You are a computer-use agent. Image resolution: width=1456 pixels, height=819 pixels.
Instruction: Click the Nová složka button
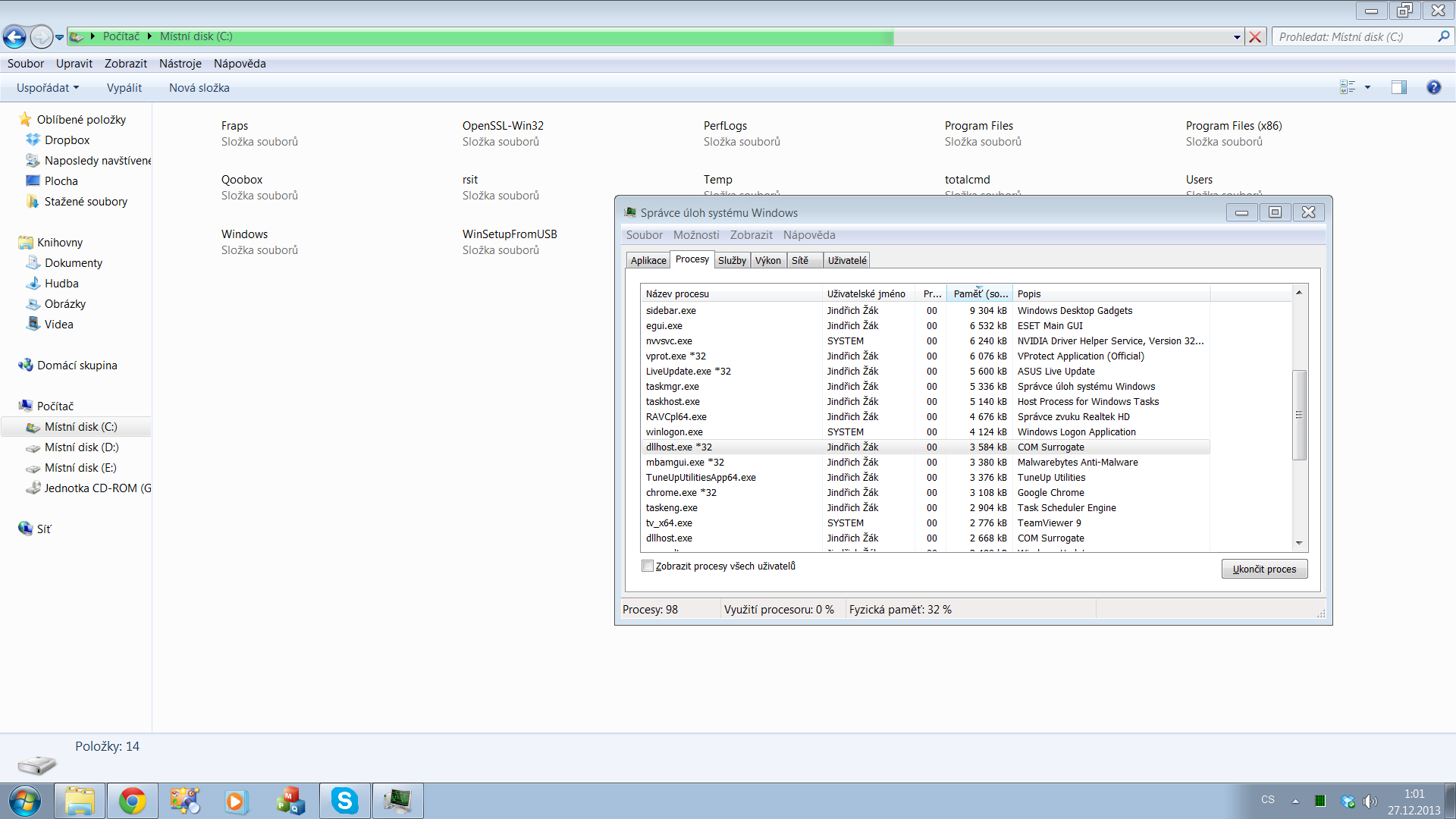[199, 88]
